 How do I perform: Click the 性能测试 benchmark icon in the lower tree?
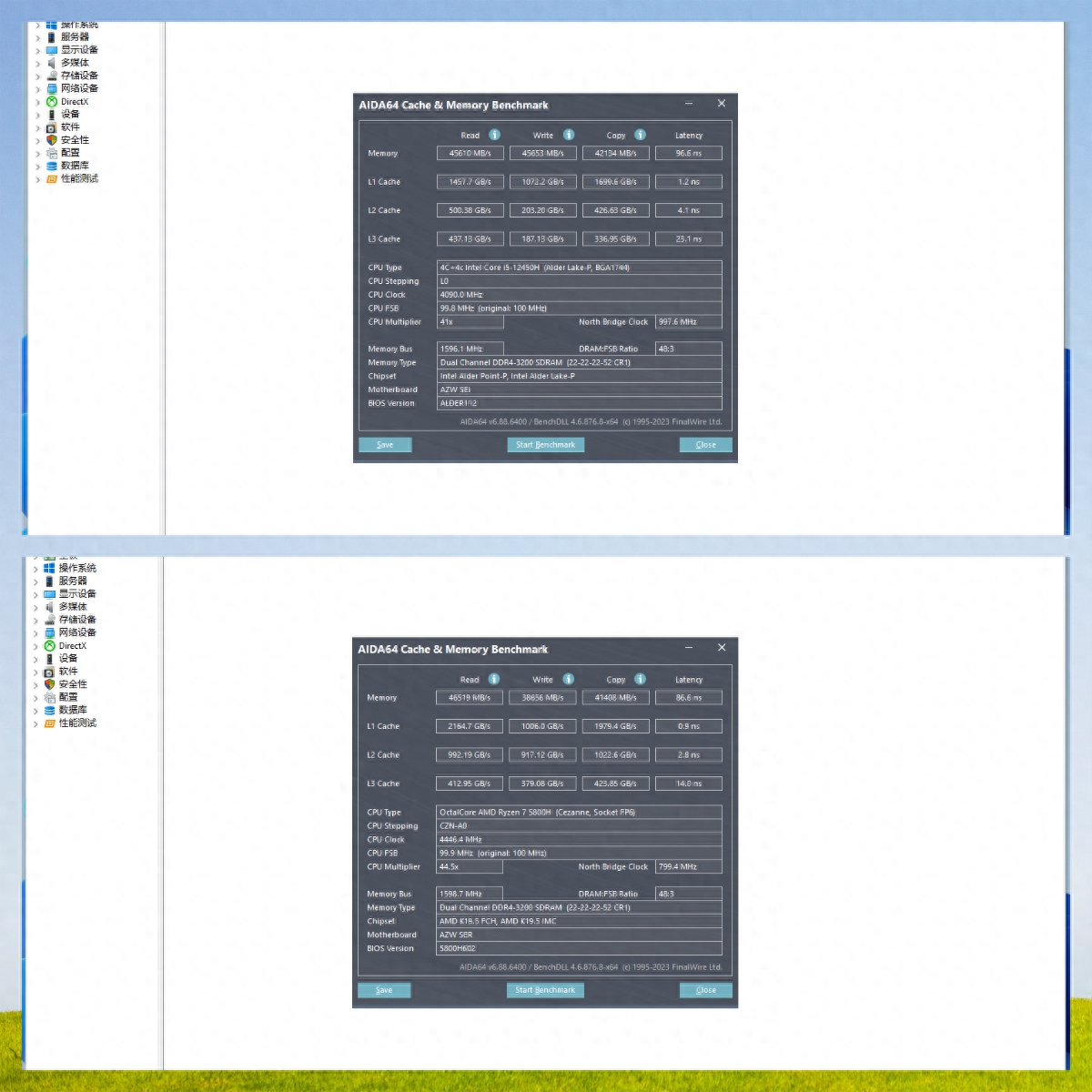point(50,723)
